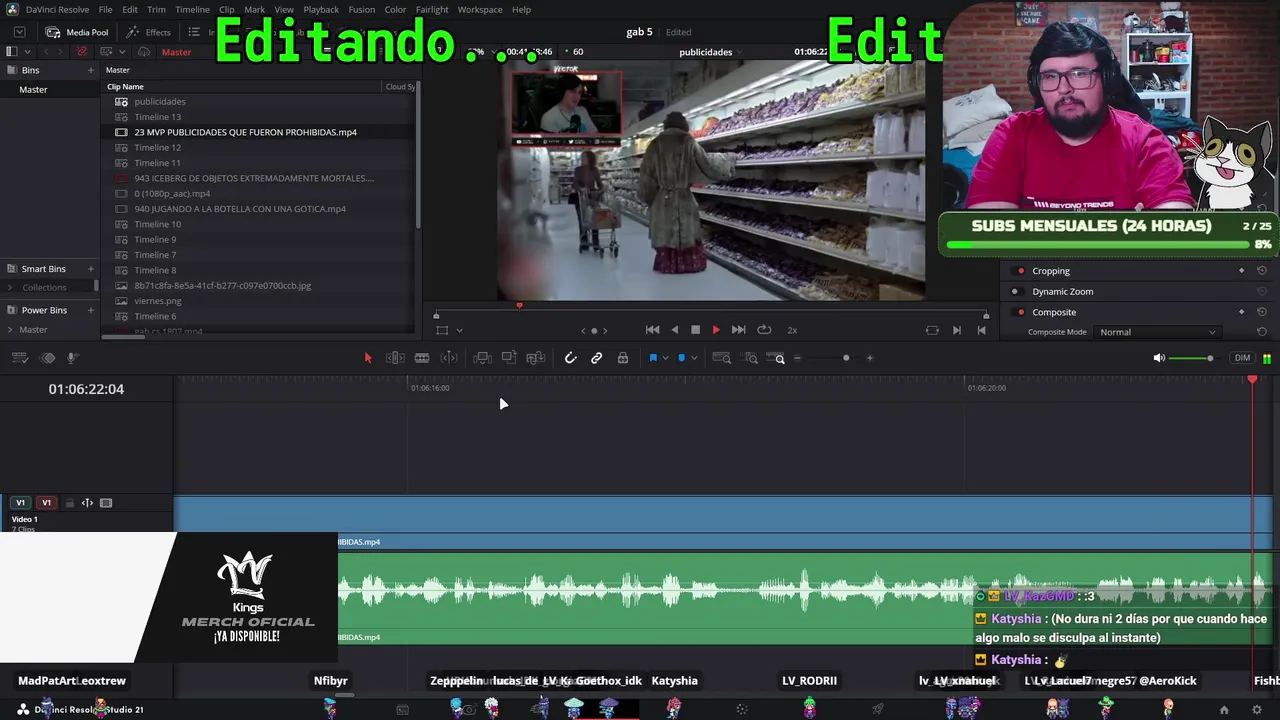Disable the Cropping section toggle
Viewport: 1280px width, 720px height.
coord(1020,271)
